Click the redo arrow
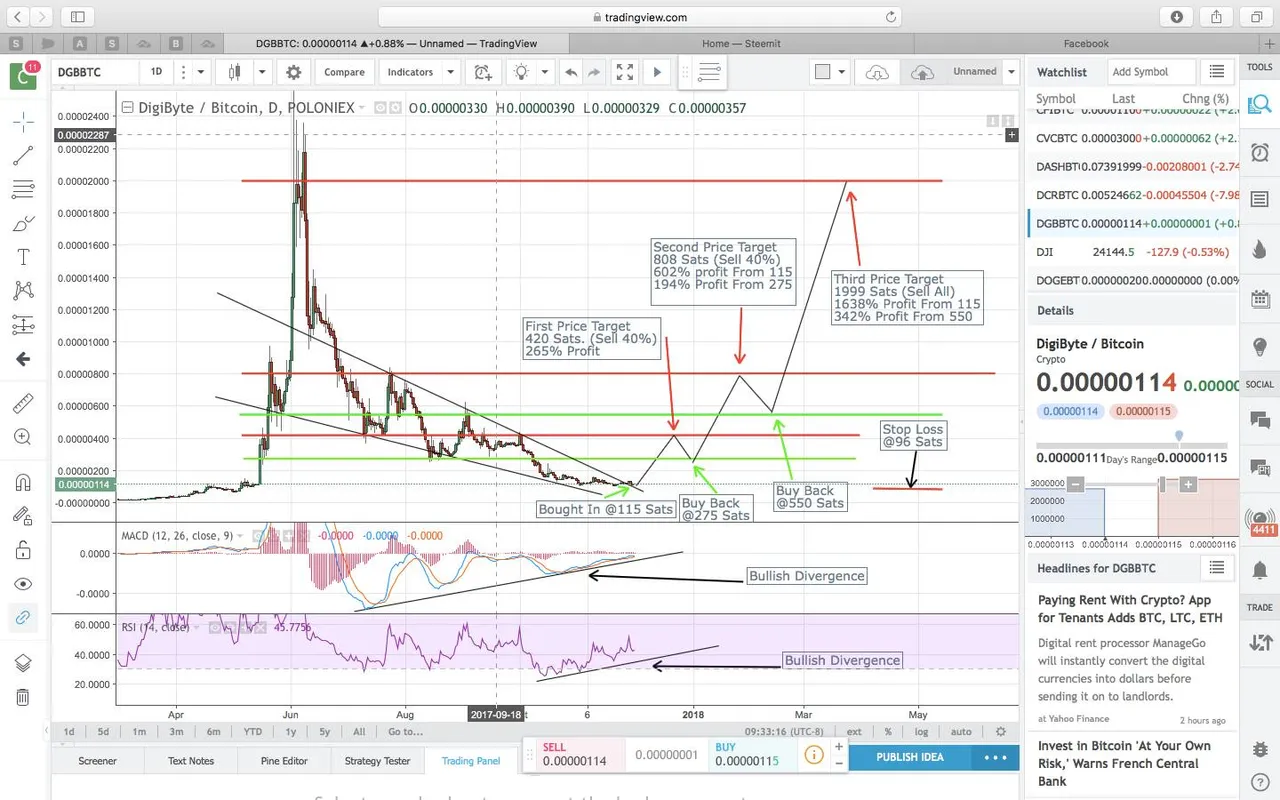Image resolution: width=1280 pixels, height=800 pixels. (594, 72)
